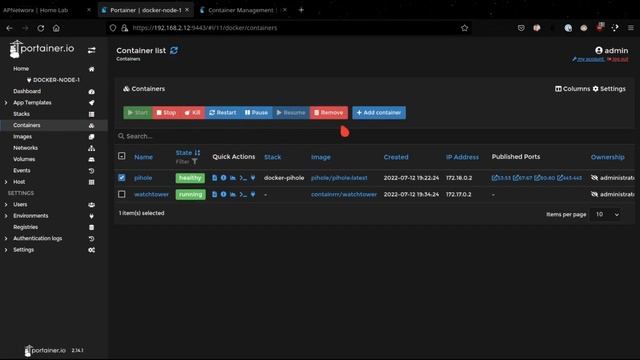Open stats quick action for pihole
This screenshot has width=640, height=360.
coord(233,178)
